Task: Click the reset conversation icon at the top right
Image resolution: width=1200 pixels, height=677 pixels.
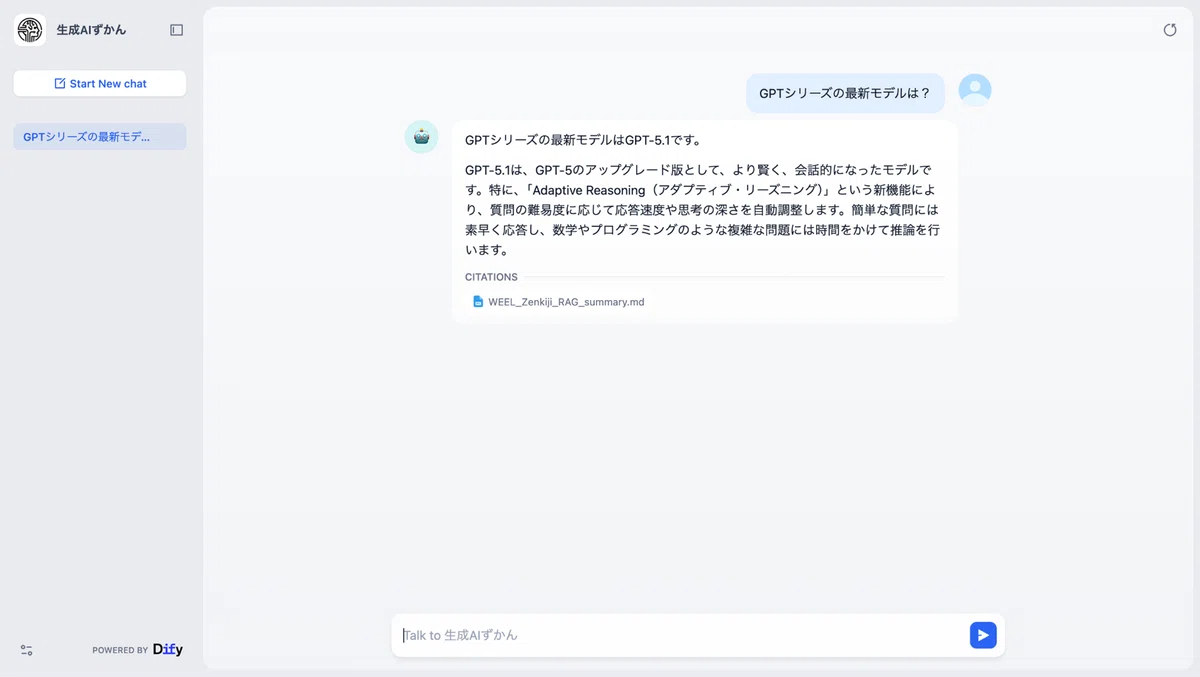Action: [x=1170, y=30]
